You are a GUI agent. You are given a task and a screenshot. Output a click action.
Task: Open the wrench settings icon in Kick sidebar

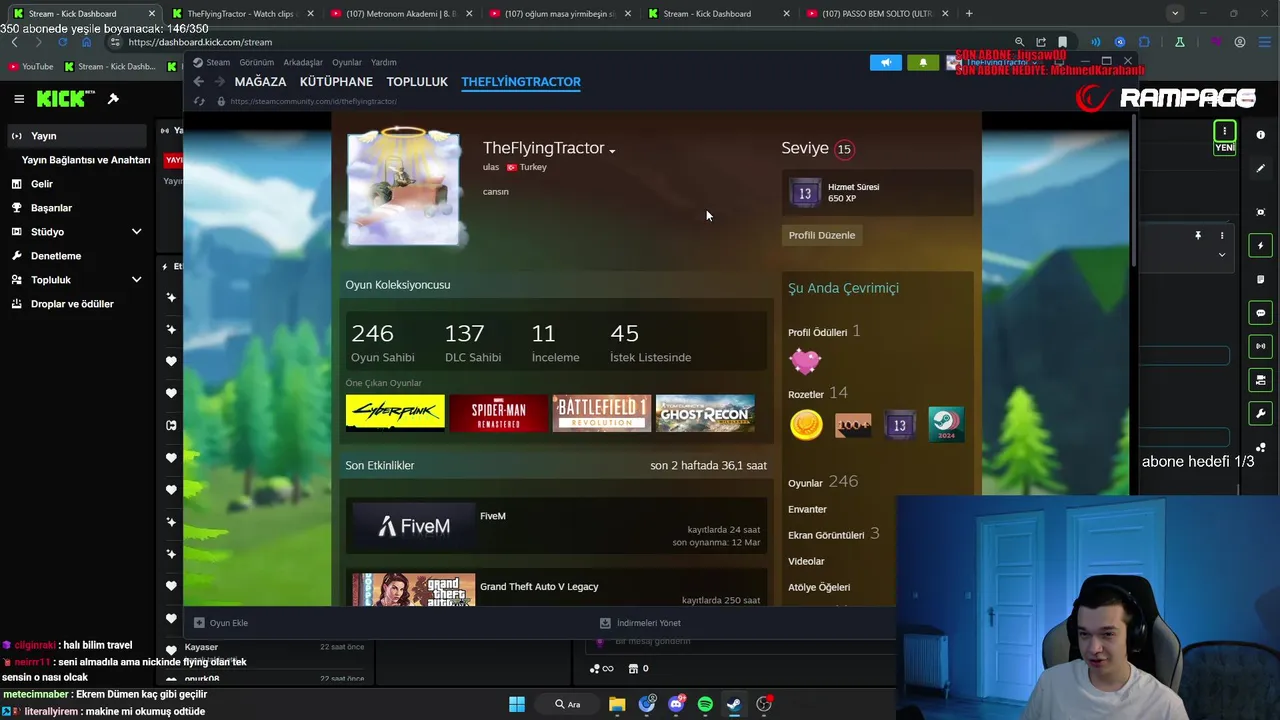(x=1261, y=413)
